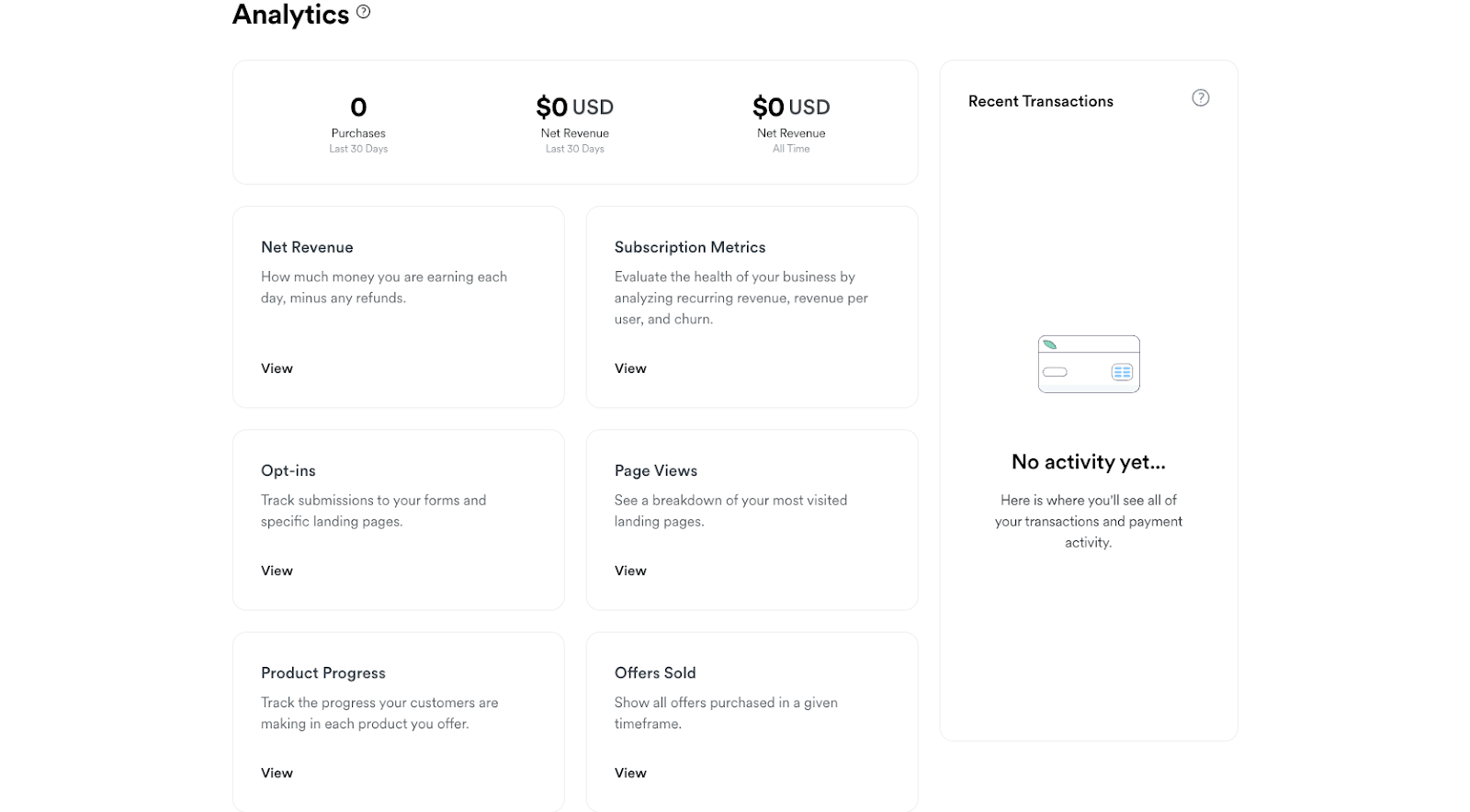Click the No activity yet message

coord(1088,462)
